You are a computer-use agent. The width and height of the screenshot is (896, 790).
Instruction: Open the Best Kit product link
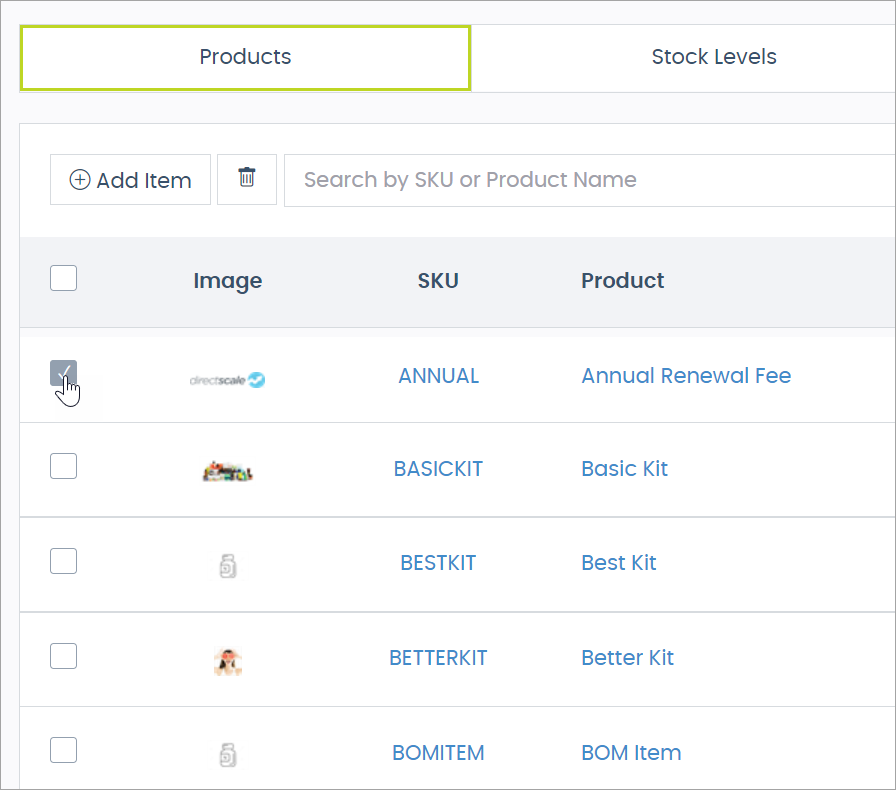618,563
